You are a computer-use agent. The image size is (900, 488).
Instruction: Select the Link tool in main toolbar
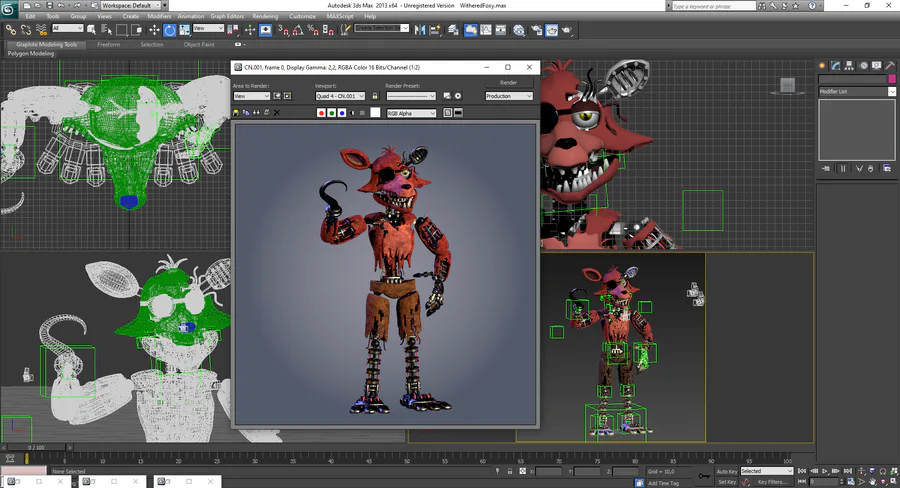[11, 29]
